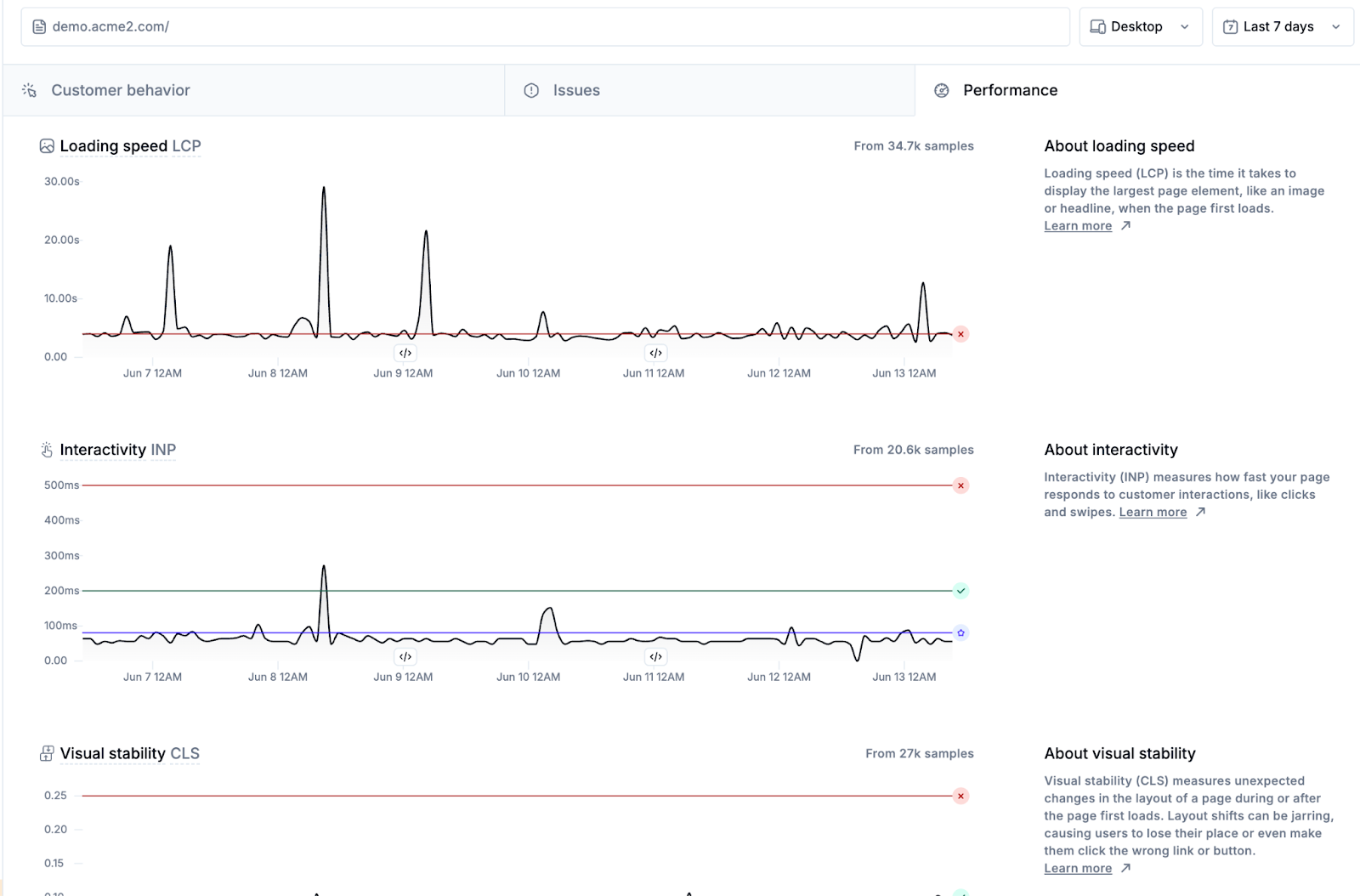
Task: Click the Jun 11 code deploy marker on LCP chart
Action: click(x=655, y=353)
